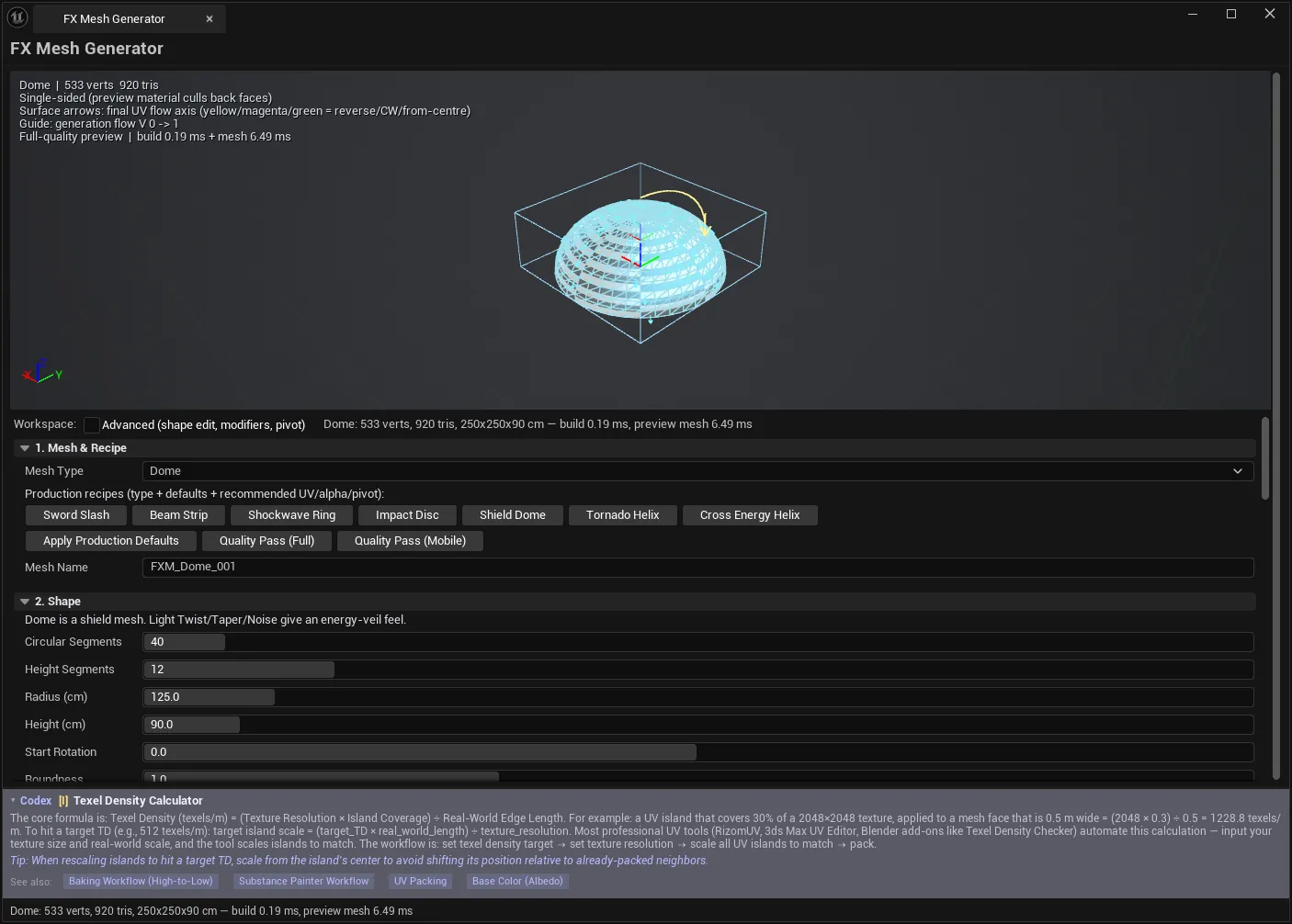The width and height of the screenshot is (1292, 924).
Task: Adjust the Height (cm) slider
Action: coord(697,725)
